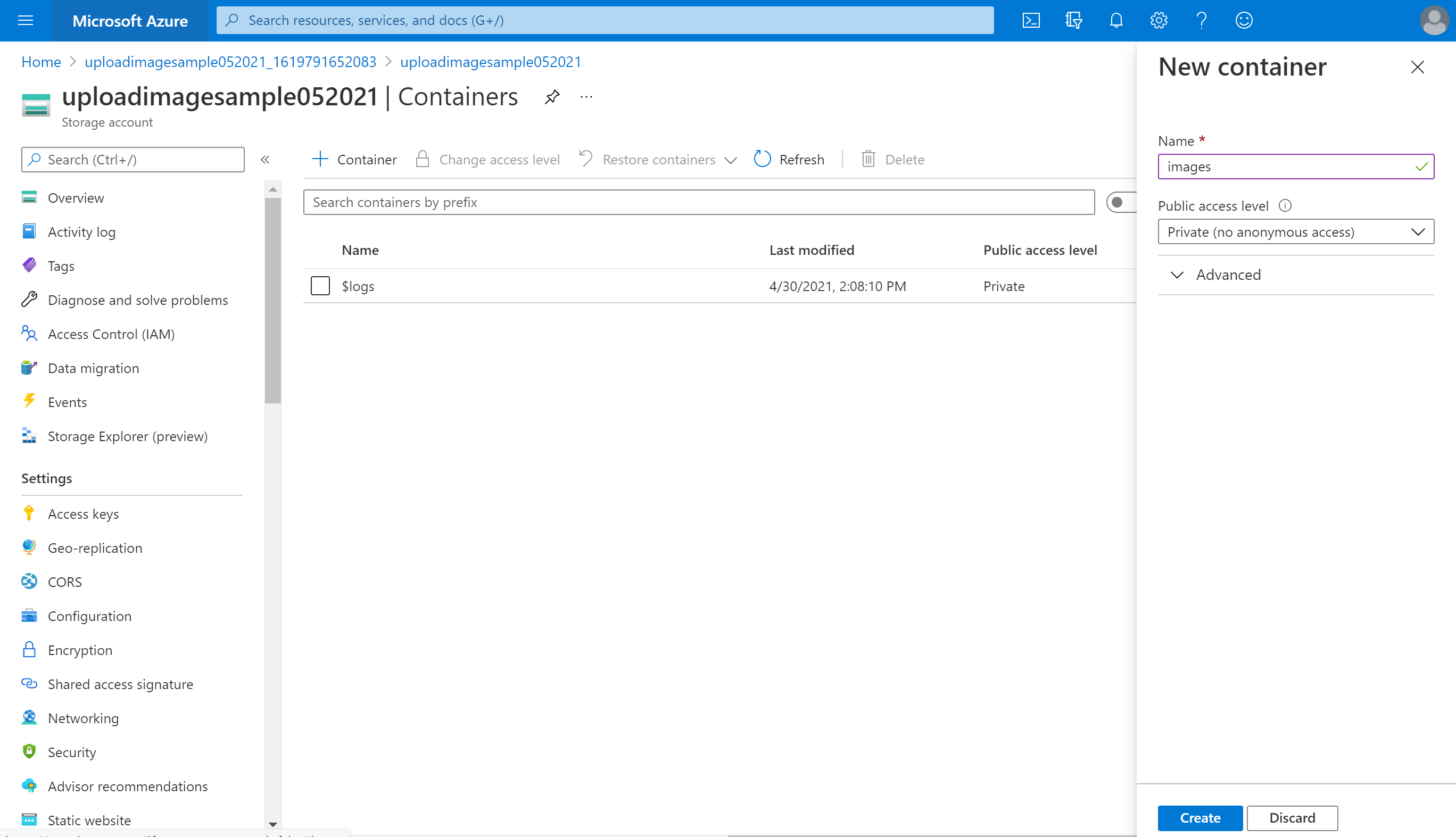
Task: Open the Restore containers dropdown
Action: [x=658, y=159]
